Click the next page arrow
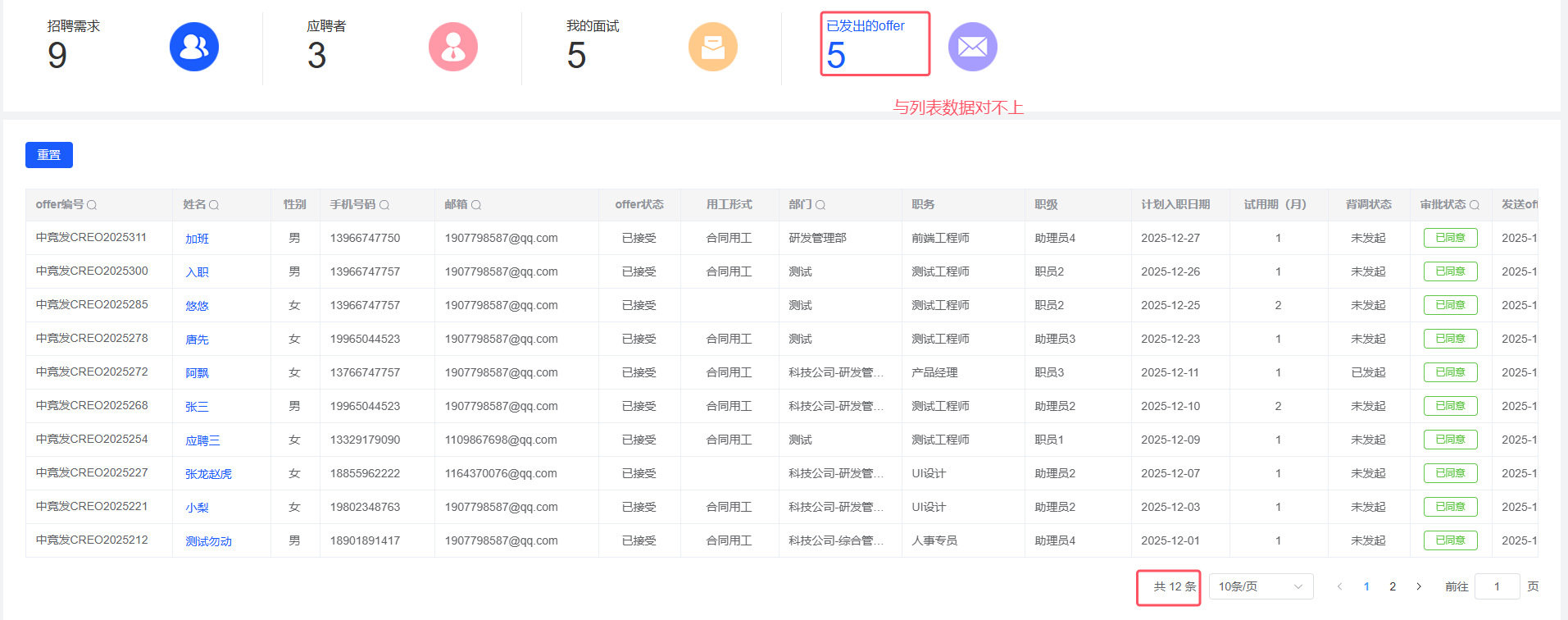This screenshot has width=1568, height=620. pyautogui.click(x=1419, y=586)
